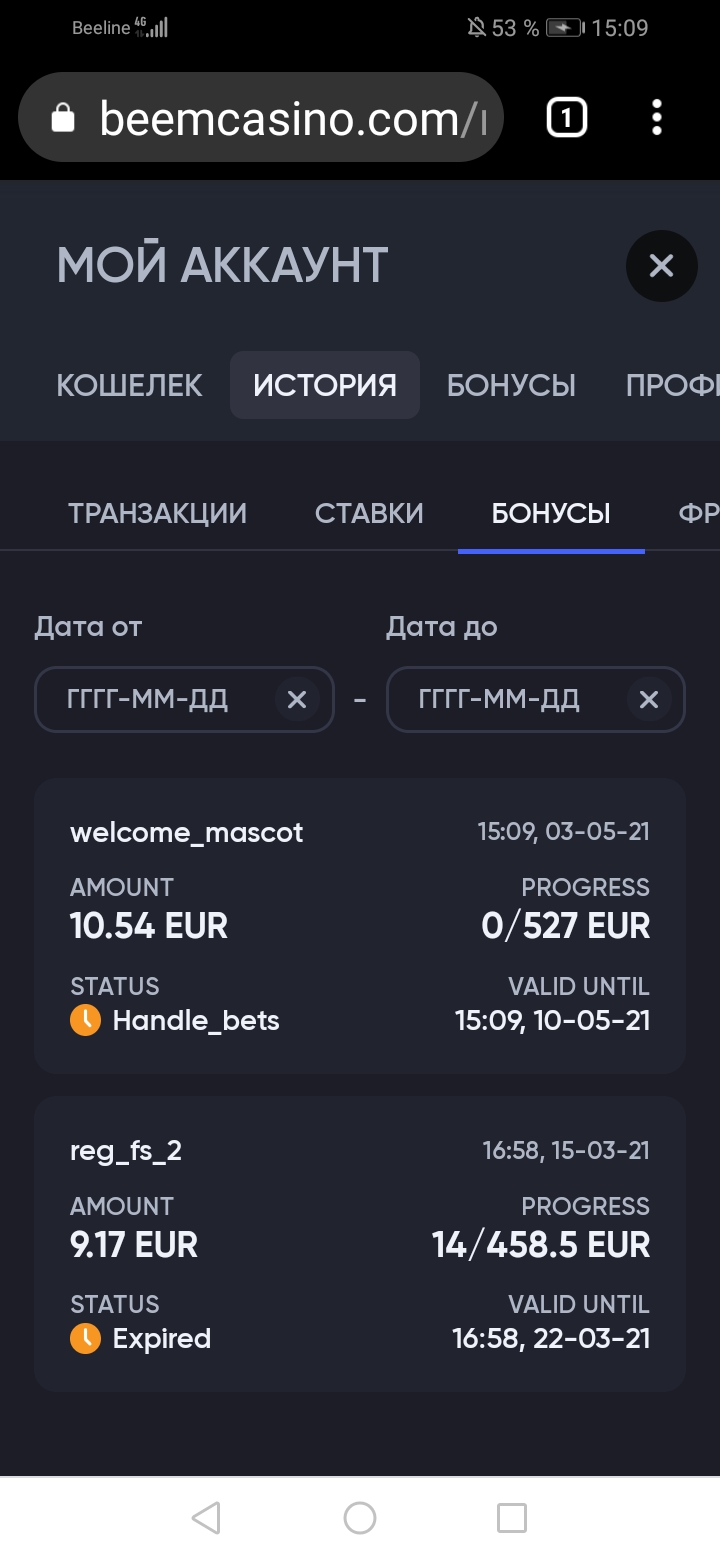Tap the Android recent apps button
The width and height of the screenshot is (720, 1560).
pyautogui.click(x=512, y=1518)
